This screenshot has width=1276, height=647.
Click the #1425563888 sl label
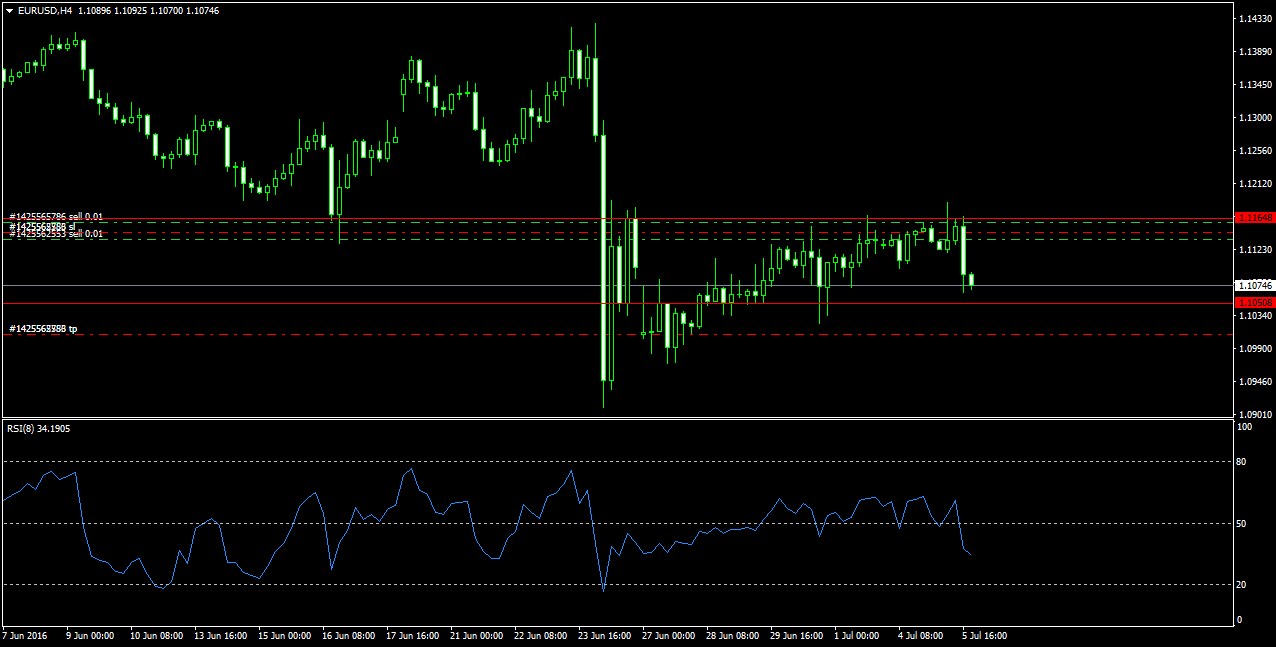point(43,227)
